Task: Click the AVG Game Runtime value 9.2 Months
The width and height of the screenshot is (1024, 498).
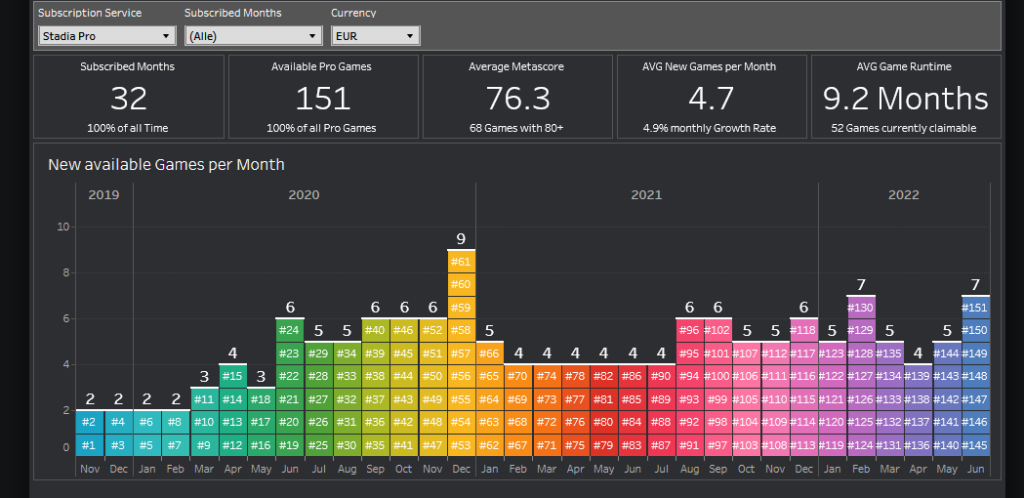Action: [x=906, y=99]
